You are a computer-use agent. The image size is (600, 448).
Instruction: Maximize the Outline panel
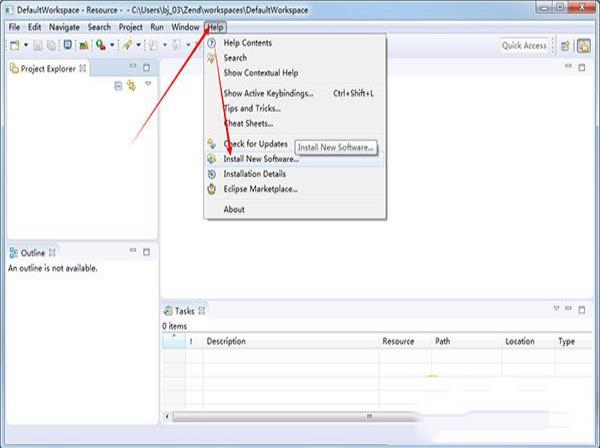(x=147, y=252)
